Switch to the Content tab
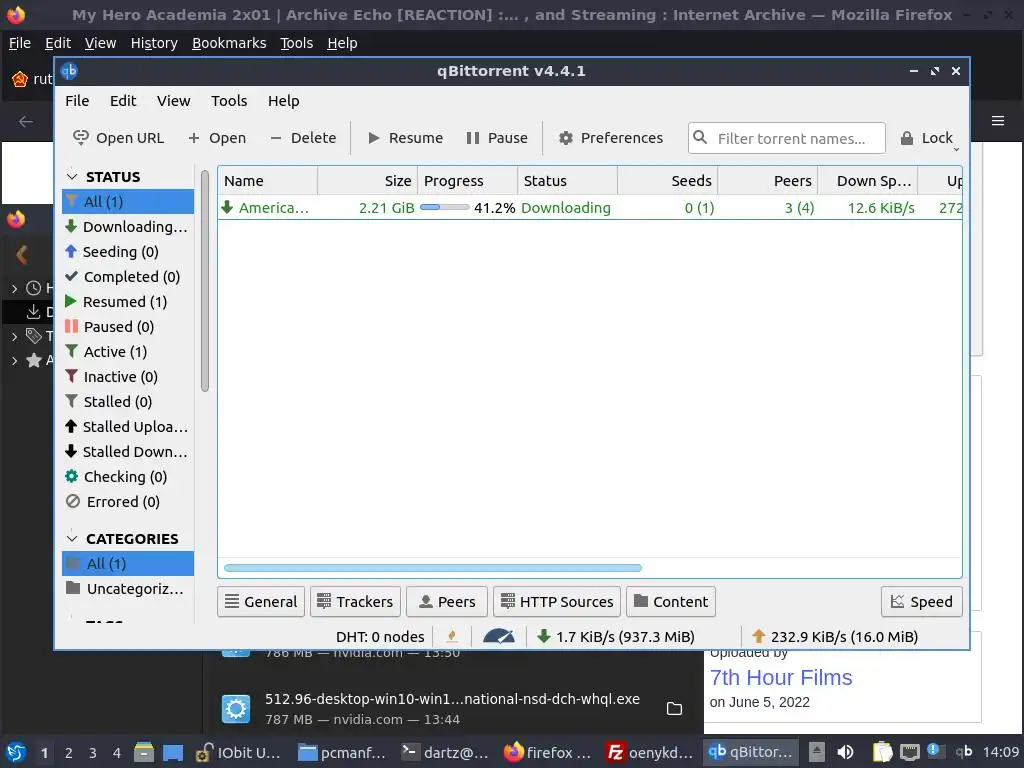 click(x=671, y=601)
